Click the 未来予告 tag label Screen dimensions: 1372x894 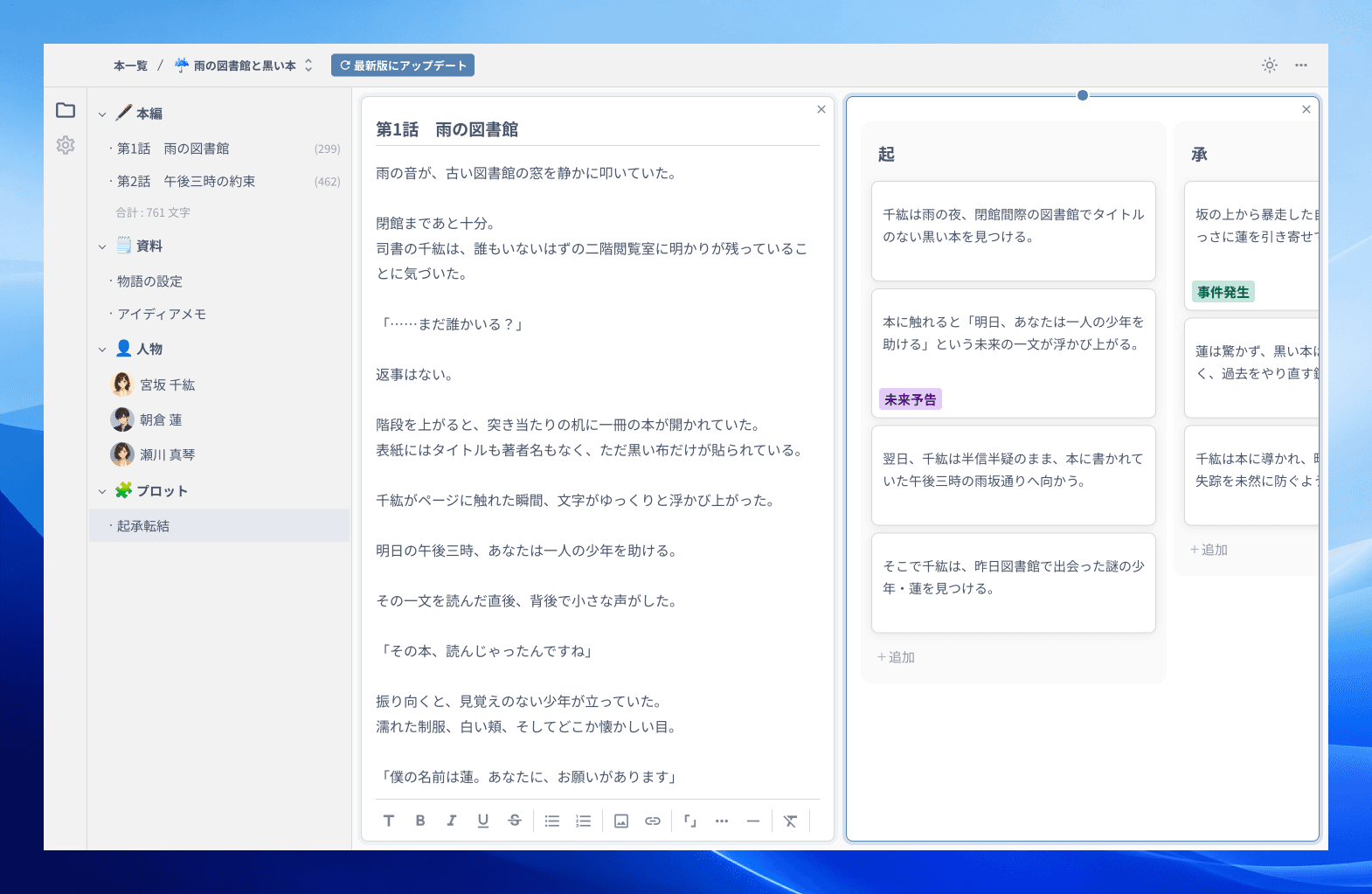point(911,399)
